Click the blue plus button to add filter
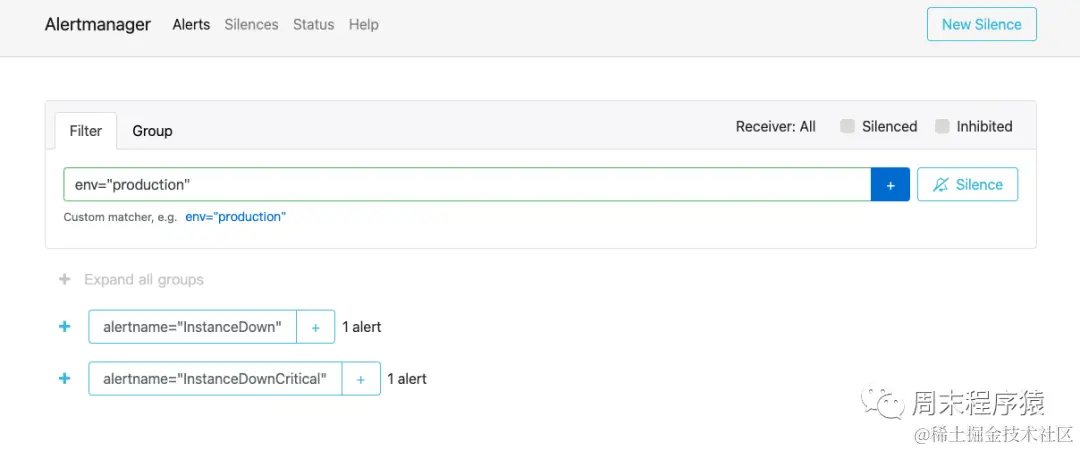 click(890, 185)
